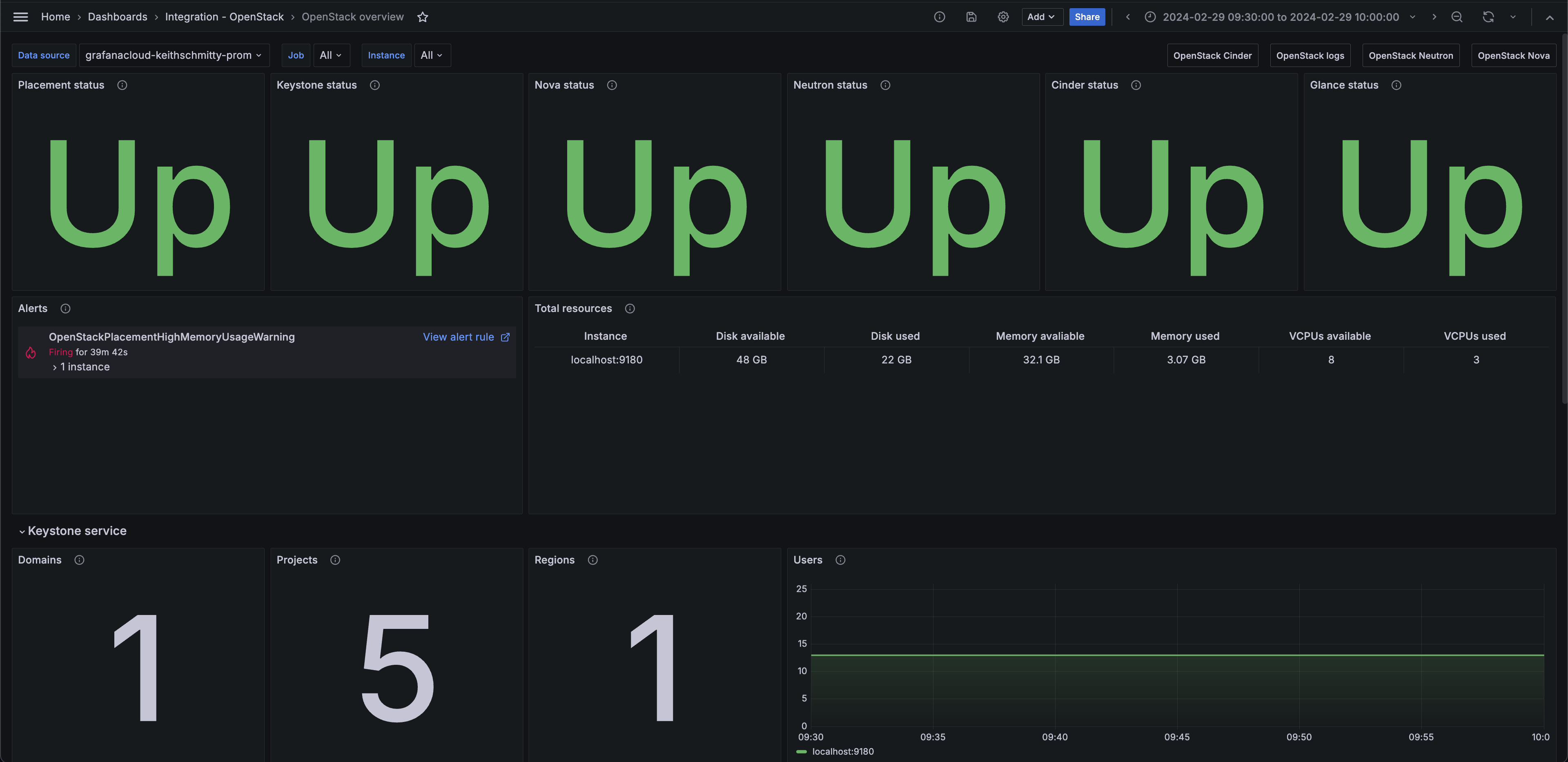Click the Users panel info icon
The width and height of the screenshot is (1568, 762).
coord(840,560)
